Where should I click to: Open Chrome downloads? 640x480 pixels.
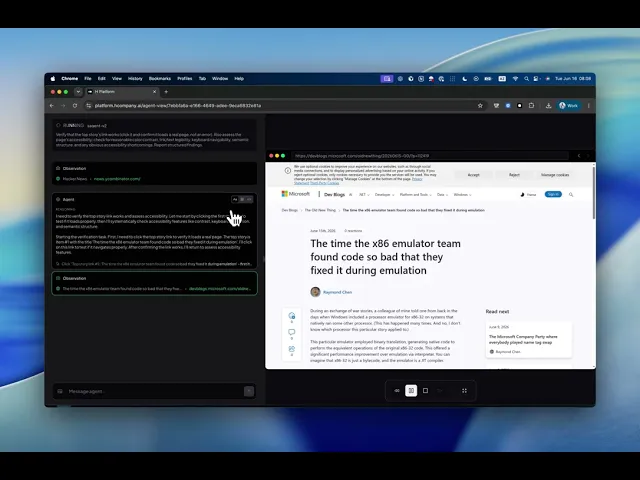[548, 106]
